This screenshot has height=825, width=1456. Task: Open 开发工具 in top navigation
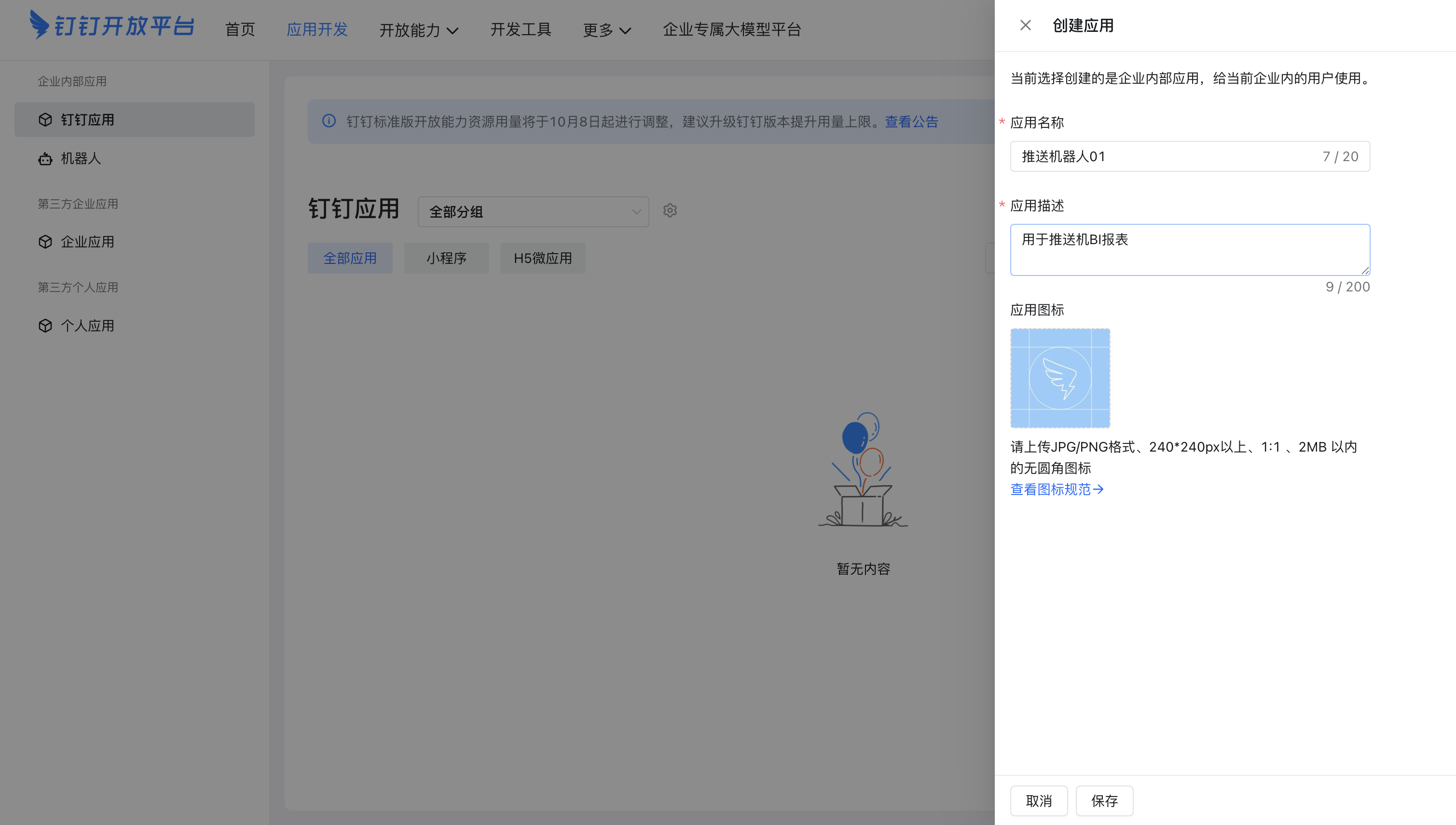tap(520, 29)
